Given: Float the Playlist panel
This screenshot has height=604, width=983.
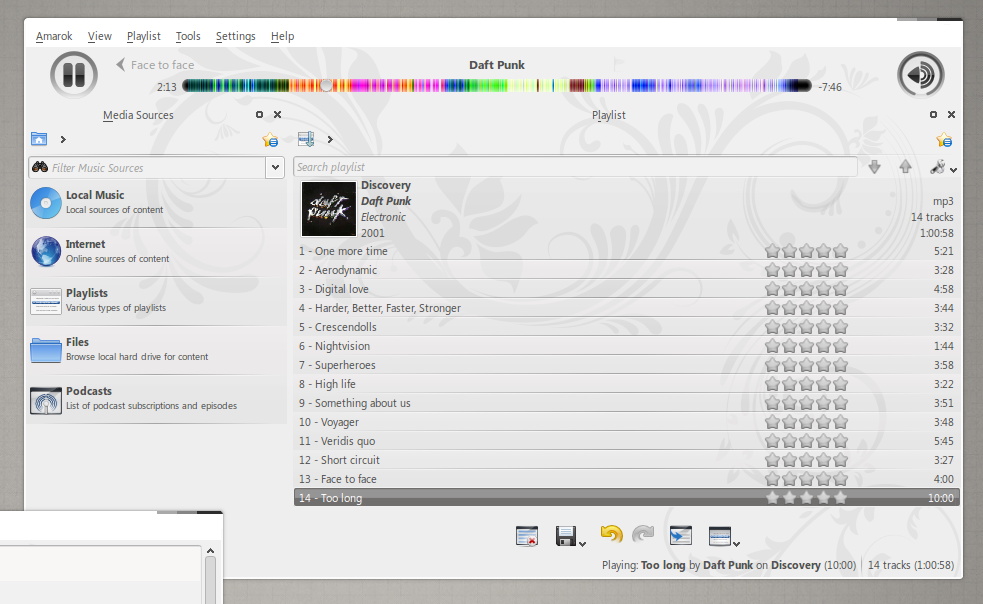Looking at the screenshot, I should pos(933,115).
